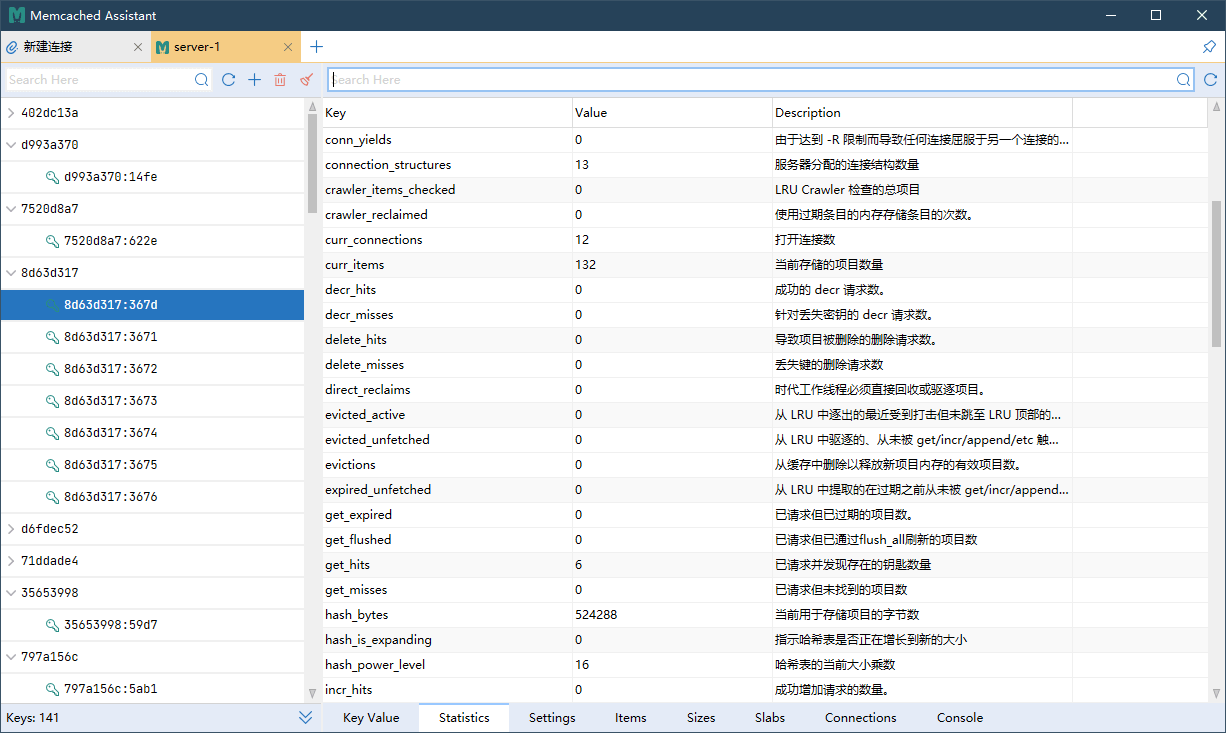Select key 8d63d317:3676
1226x733 pixels.
pyautogui.click(x=152, y=497)
